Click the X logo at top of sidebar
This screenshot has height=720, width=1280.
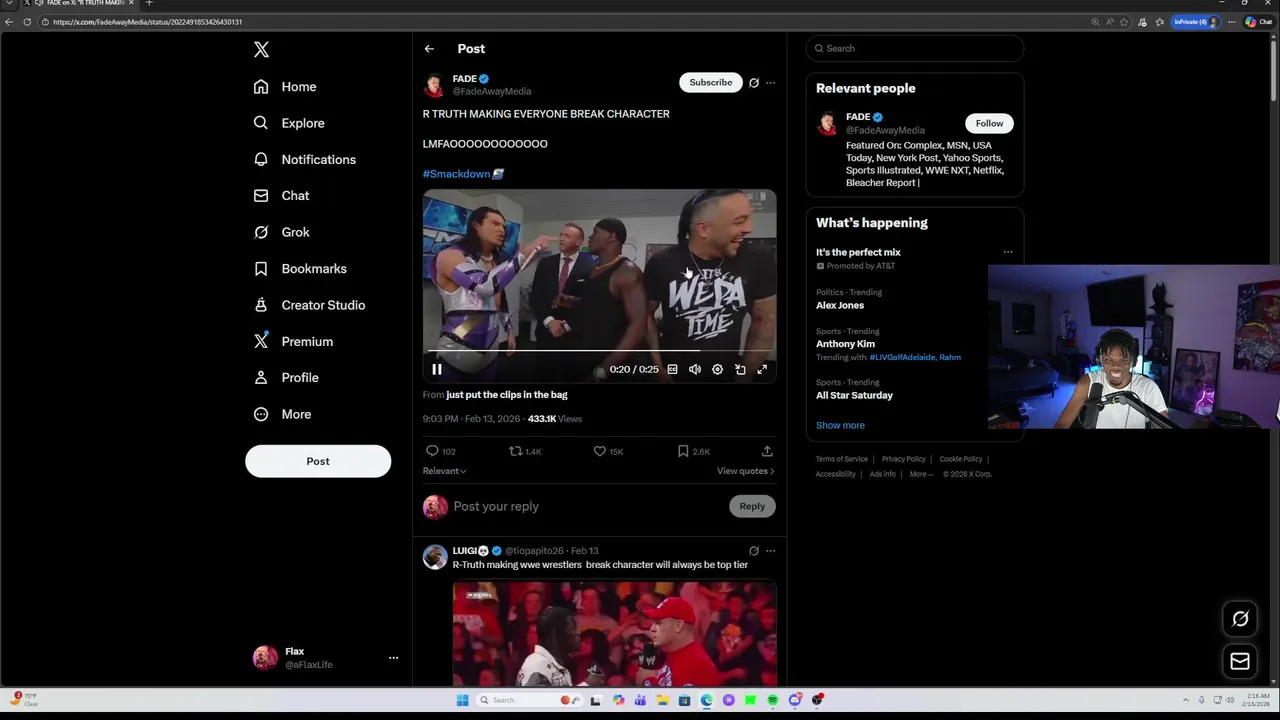coord(261,49)
